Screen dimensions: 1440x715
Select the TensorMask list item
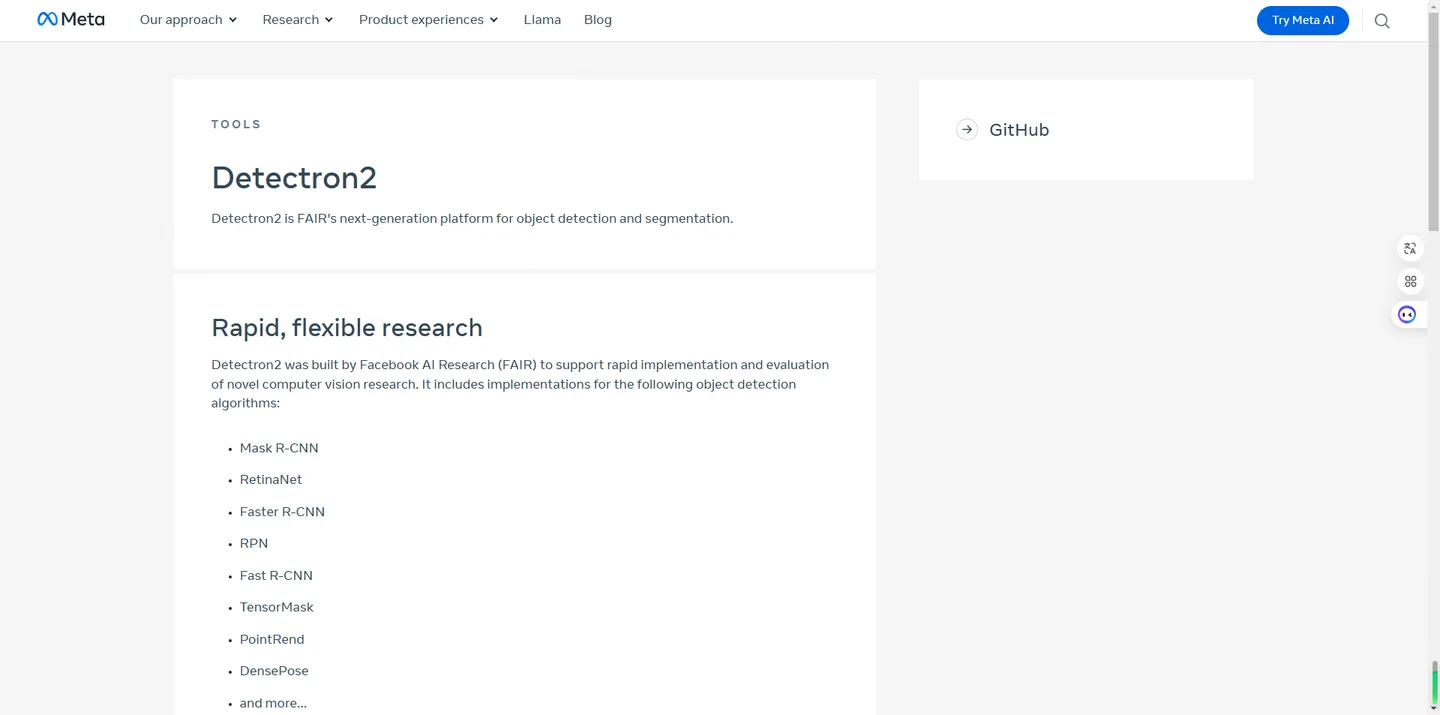coord(277,608)
